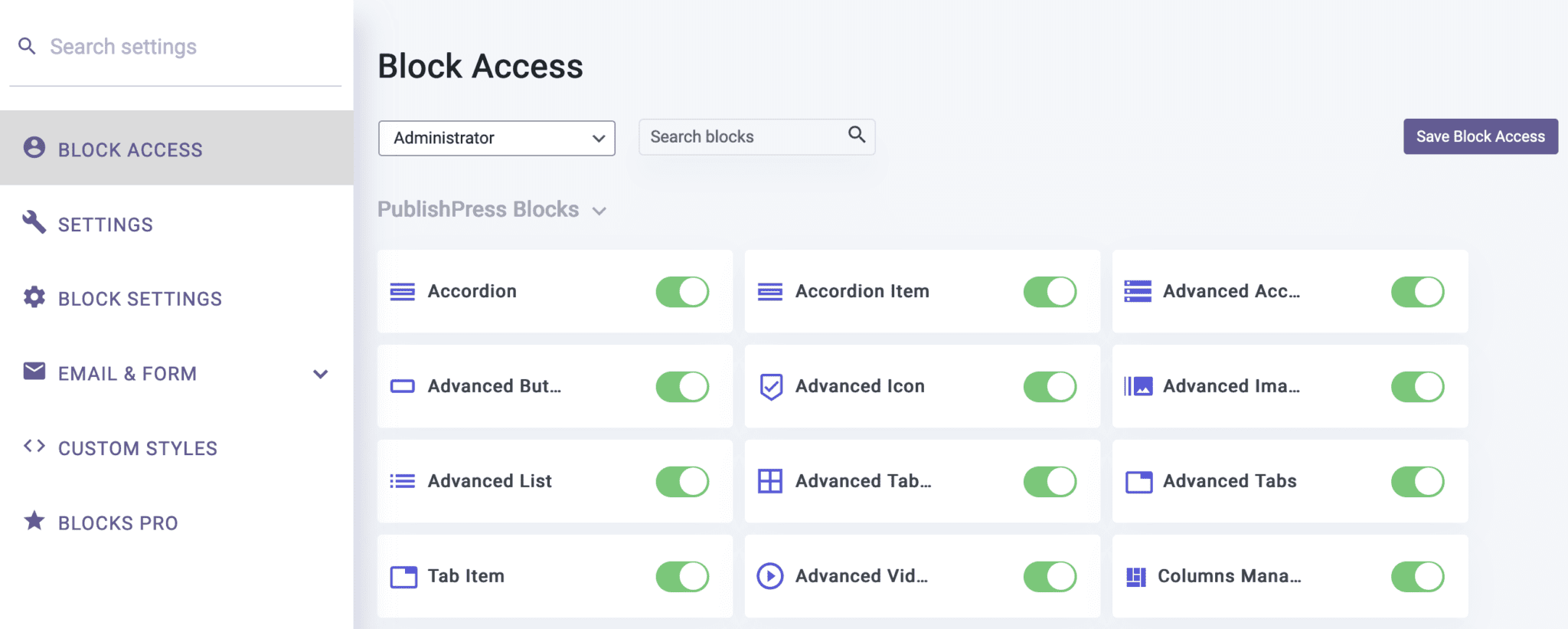Viewport: 1568px width, 629px height.
Task: Disable the Advanced Tabs toggle
Action: pos(1417,482)
